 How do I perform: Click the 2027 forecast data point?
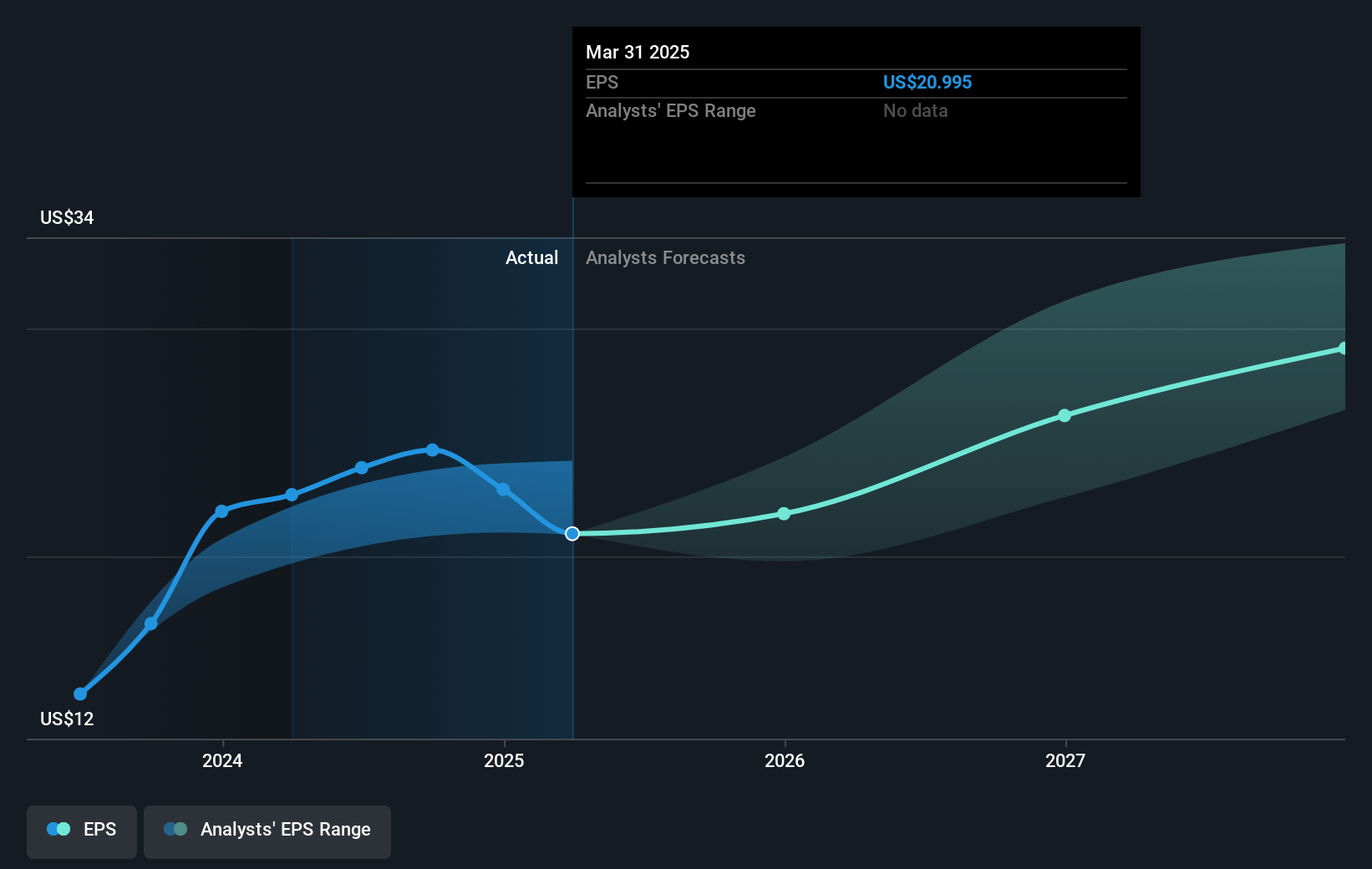(x=1065, y=415)
